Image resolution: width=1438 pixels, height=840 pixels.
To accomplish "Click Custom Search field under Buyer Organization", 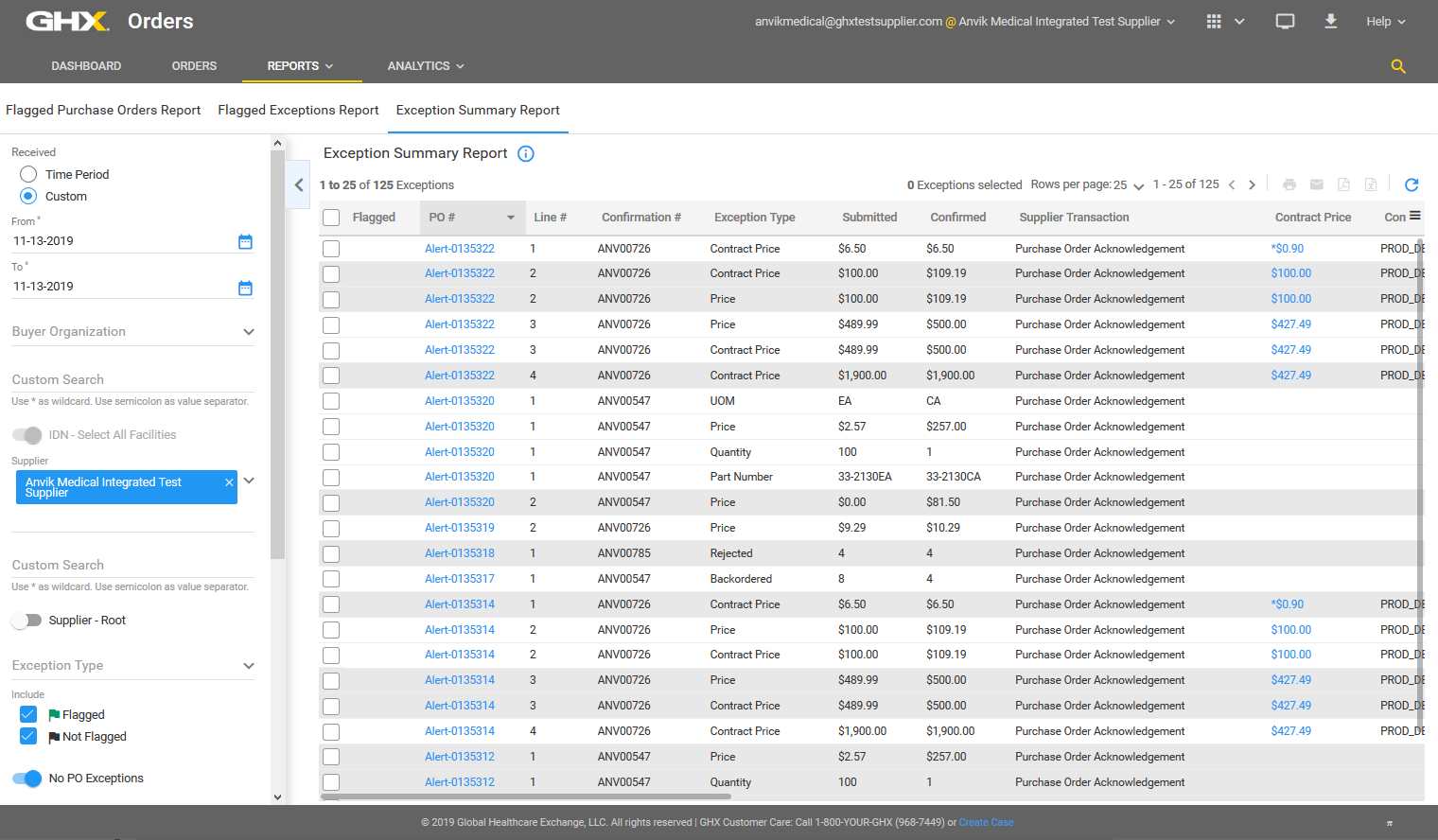I will coord(133,380).
